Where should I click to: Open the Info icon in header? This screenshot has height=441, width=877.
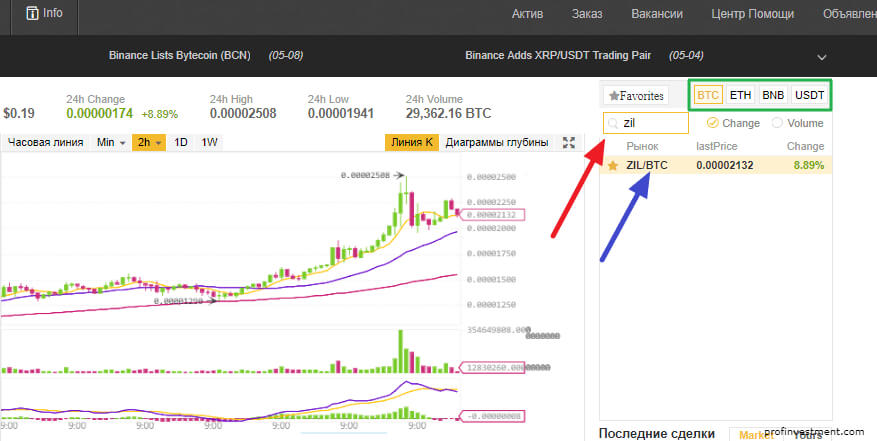coord(32,13)
